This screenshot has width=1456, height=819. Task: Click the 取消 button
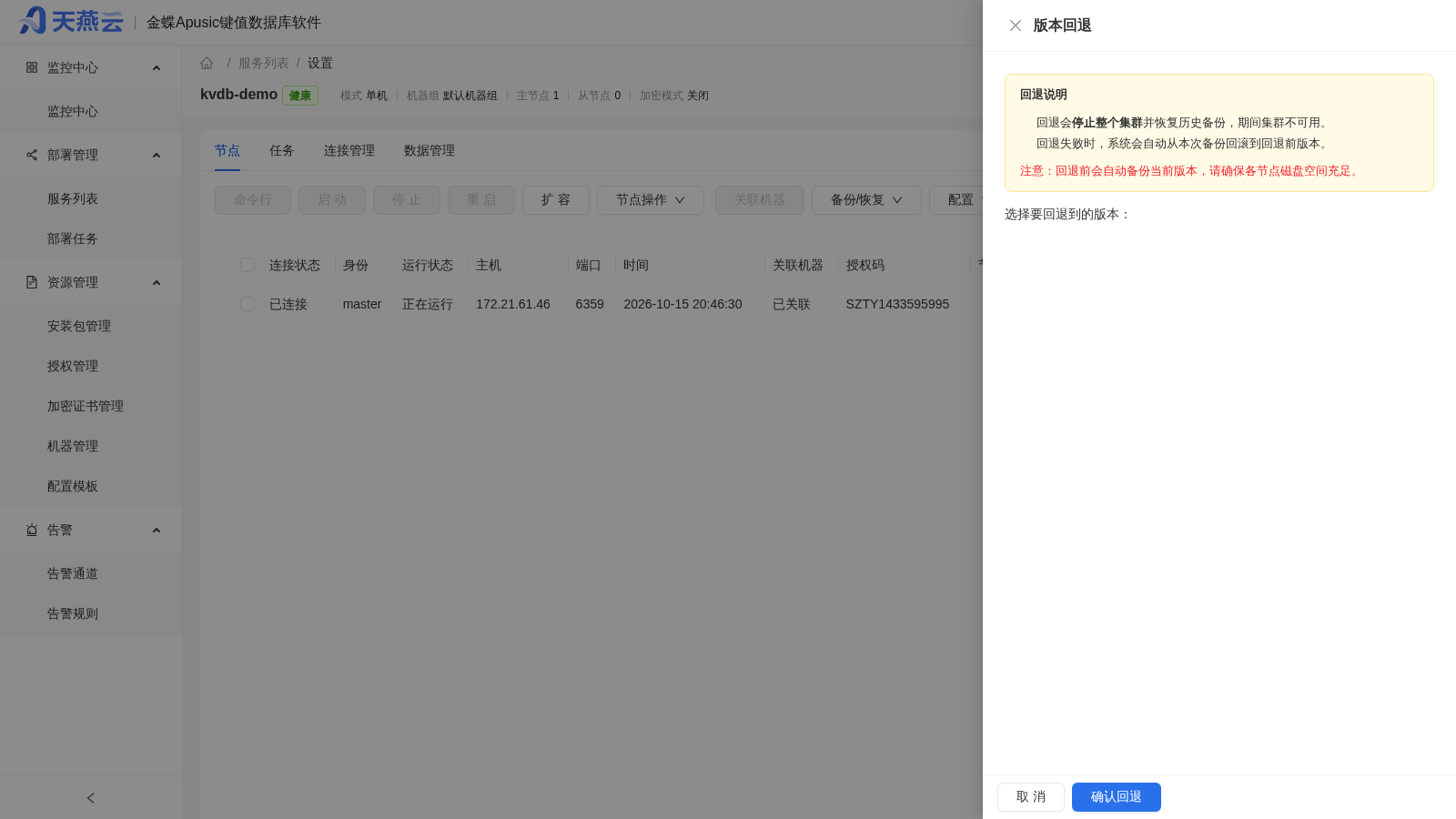tap(1031, 797)
